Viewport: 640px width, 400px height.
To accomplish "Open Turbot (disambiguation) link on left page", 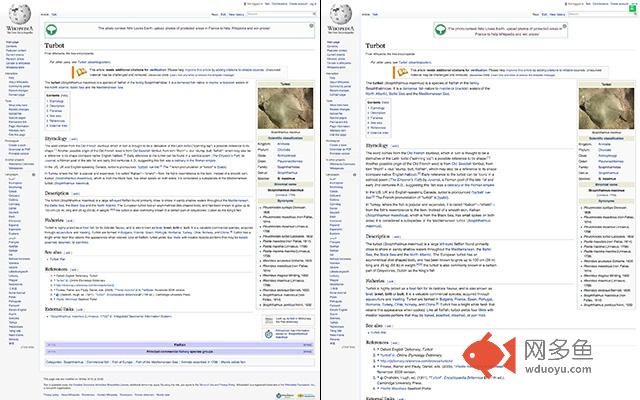I will click(94, 62).
